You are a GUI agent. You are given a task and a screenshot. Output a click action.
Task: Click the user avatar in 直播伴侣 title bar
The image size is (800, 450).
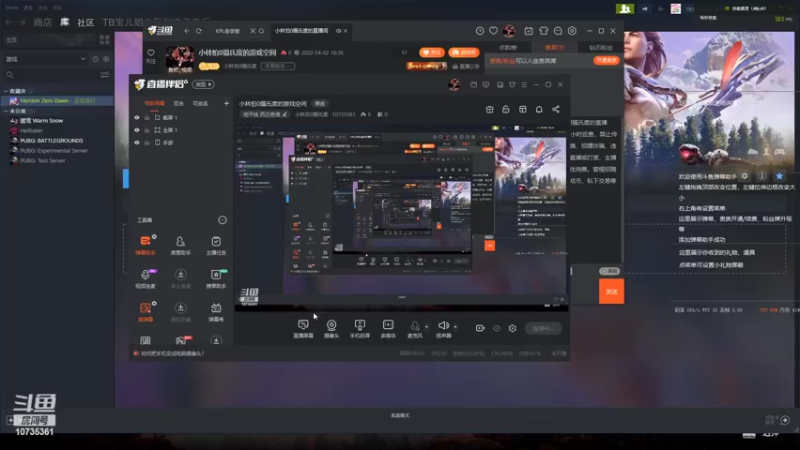pos(454,85)
